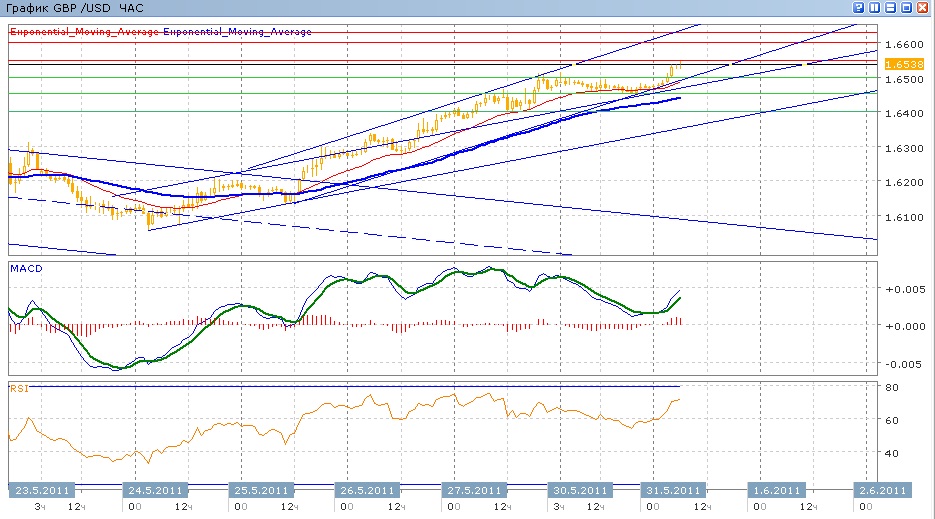Click the 1.6200 price axis label

(x=904, y=182)
